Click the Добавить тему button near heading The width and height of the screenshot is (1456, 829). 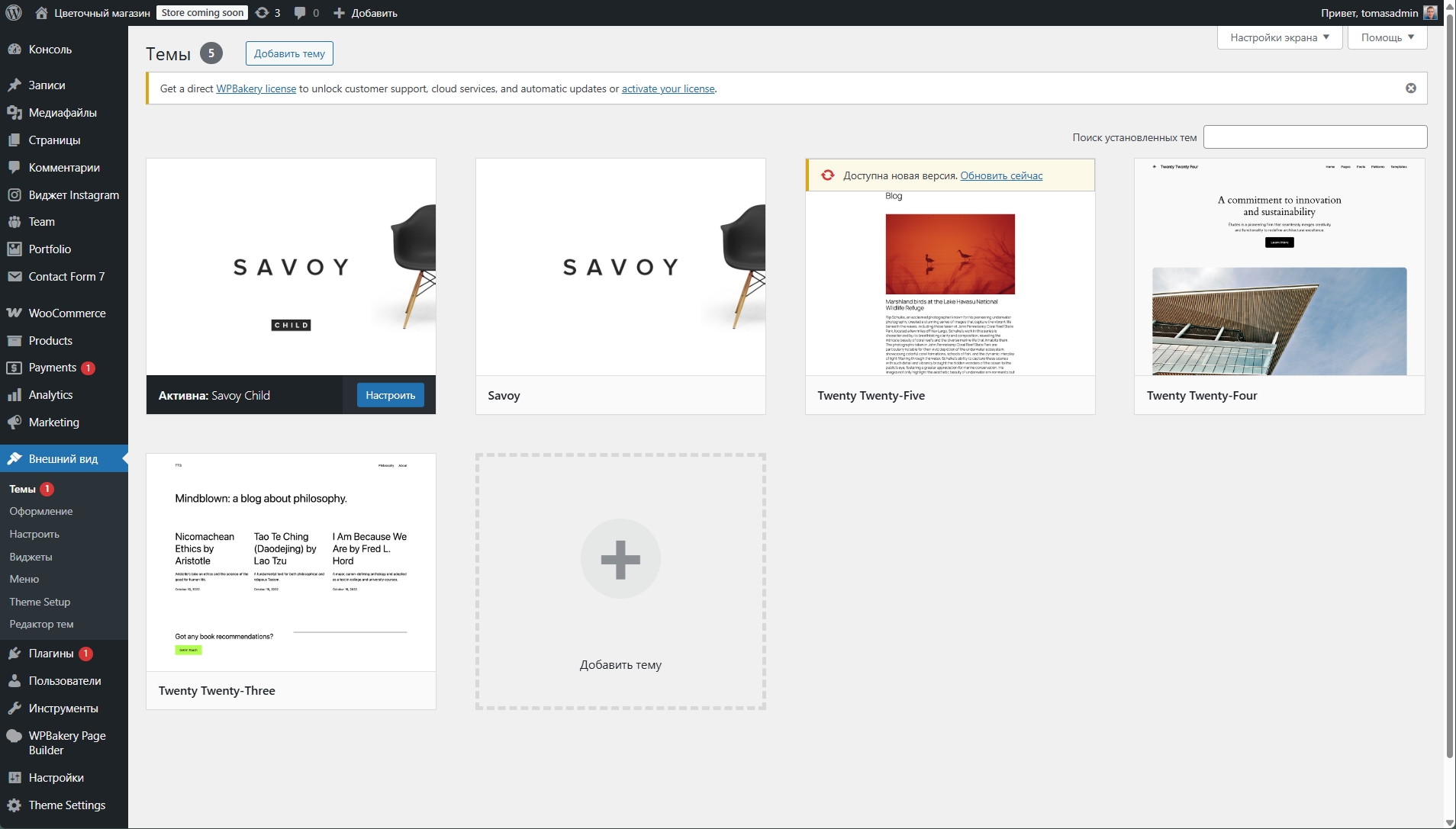click(x=289, y=53)
